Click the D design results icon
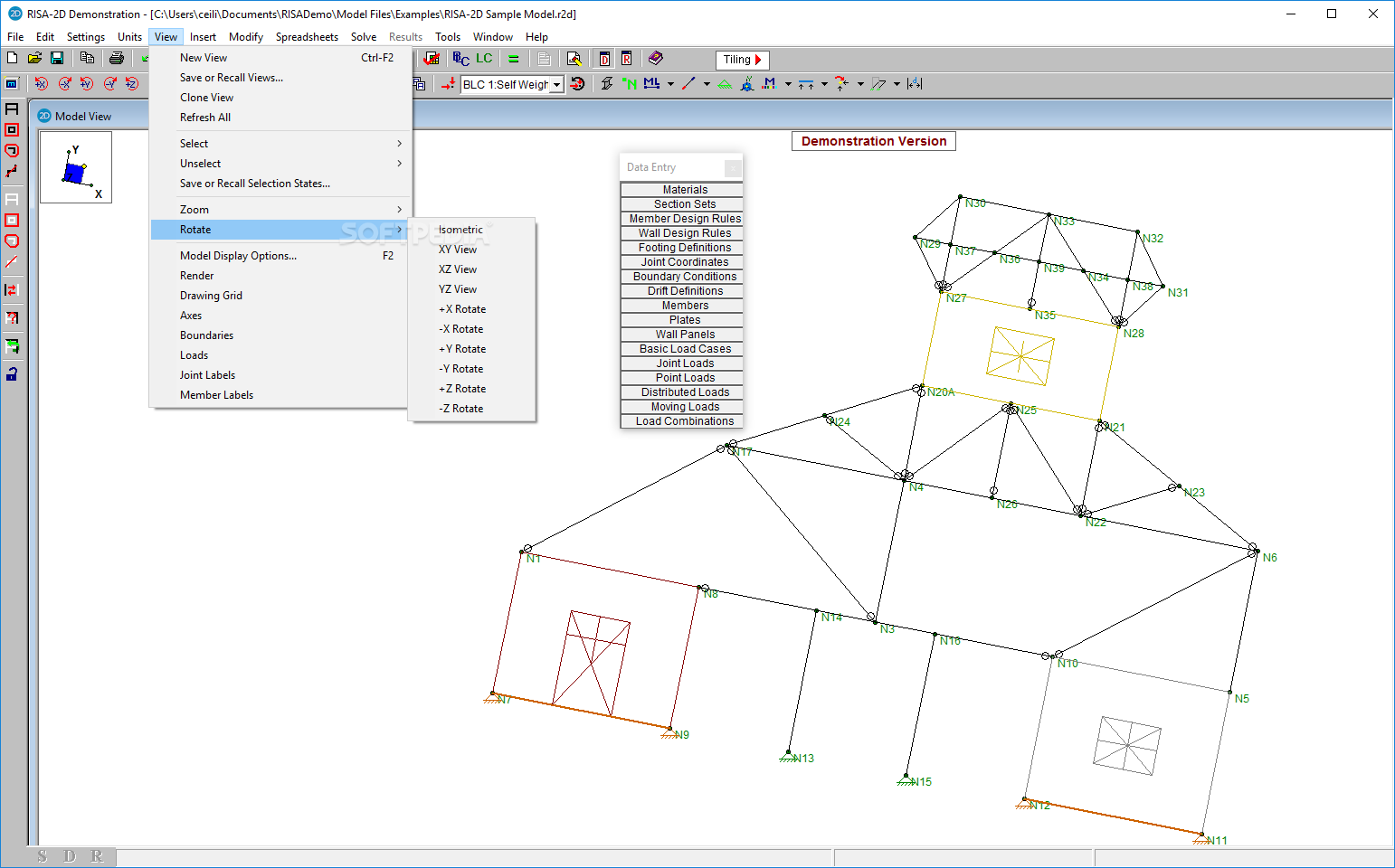This screenshot has width=1395, height=868. (x=604, y=59)
